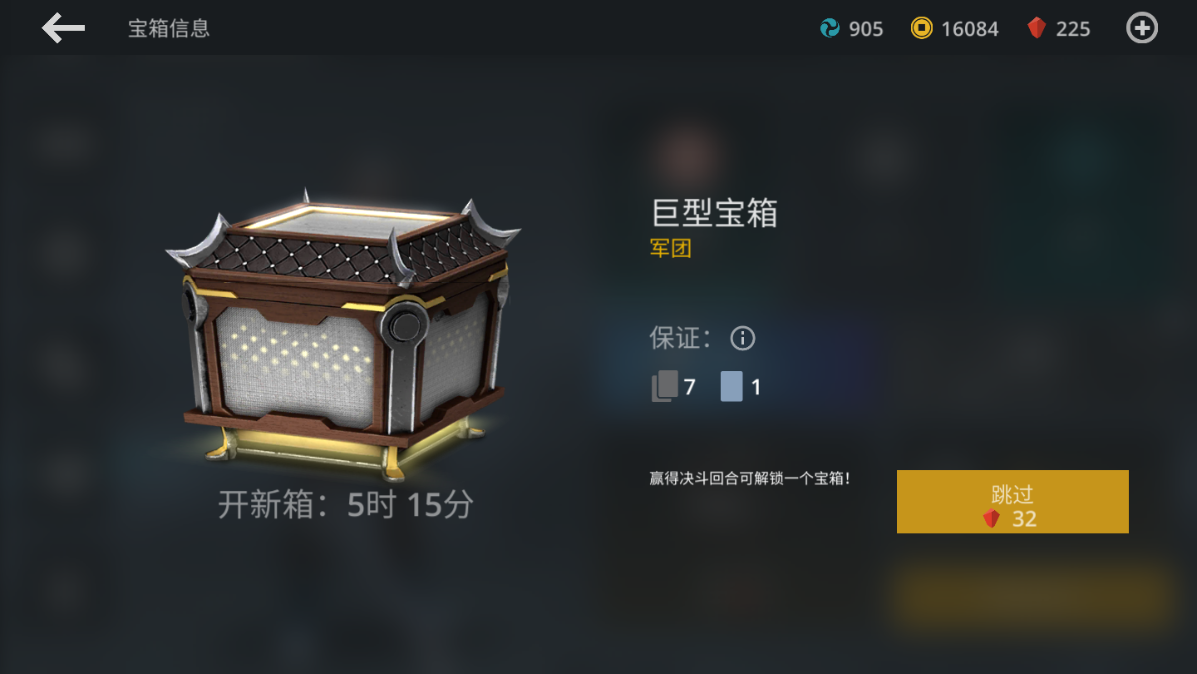Open the guarantee info icon
Screen dimensions: 1197x674
(742, 338)
